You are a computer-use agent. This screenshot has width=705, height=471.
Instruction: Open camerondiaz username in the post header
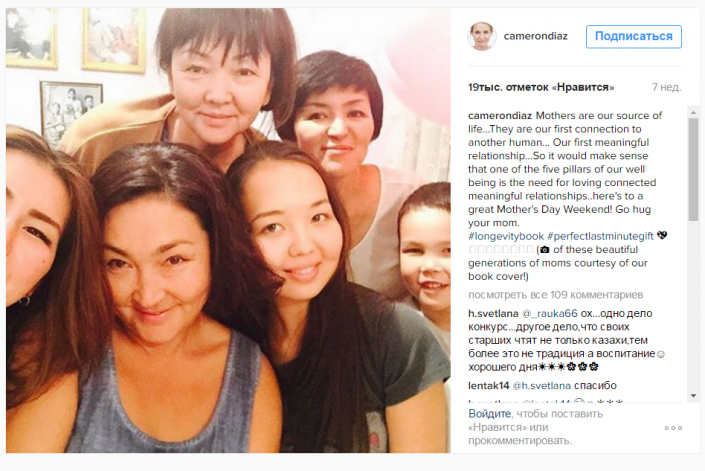[535, 36]
